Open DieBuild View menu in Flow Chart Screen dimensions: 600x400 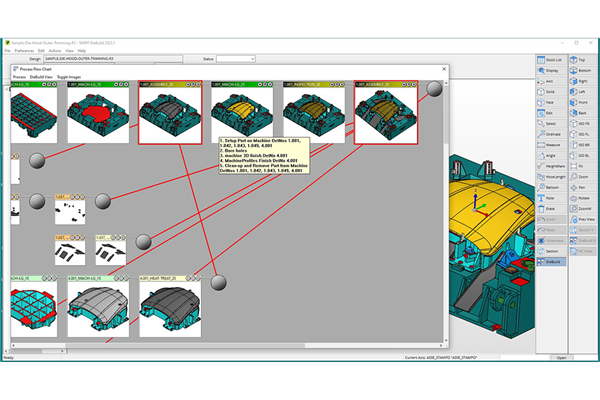[x=41, y=77]
